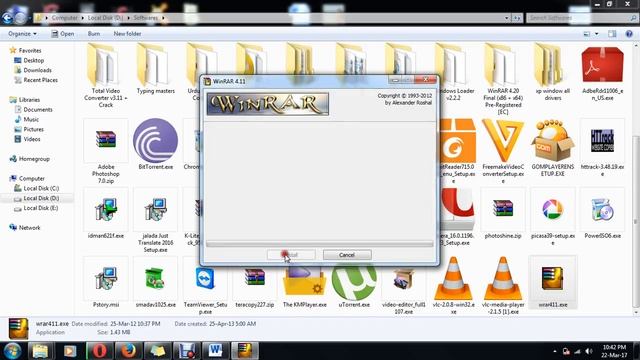Click Back navigation arrow in Explorer

pyautogui.click(x=8, y=18)
